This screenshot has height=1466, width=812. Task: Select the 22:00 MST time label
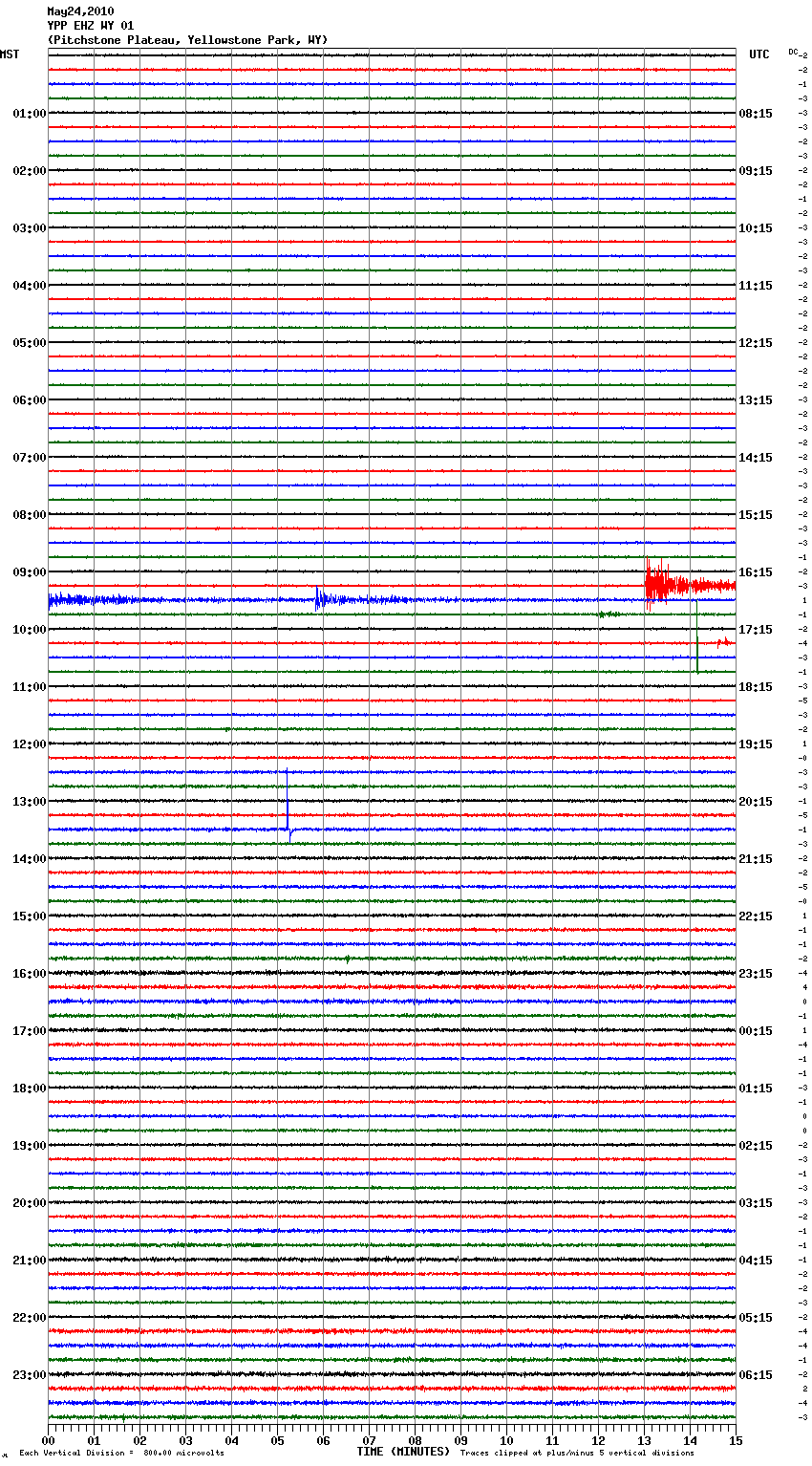tap(30, 1318)
